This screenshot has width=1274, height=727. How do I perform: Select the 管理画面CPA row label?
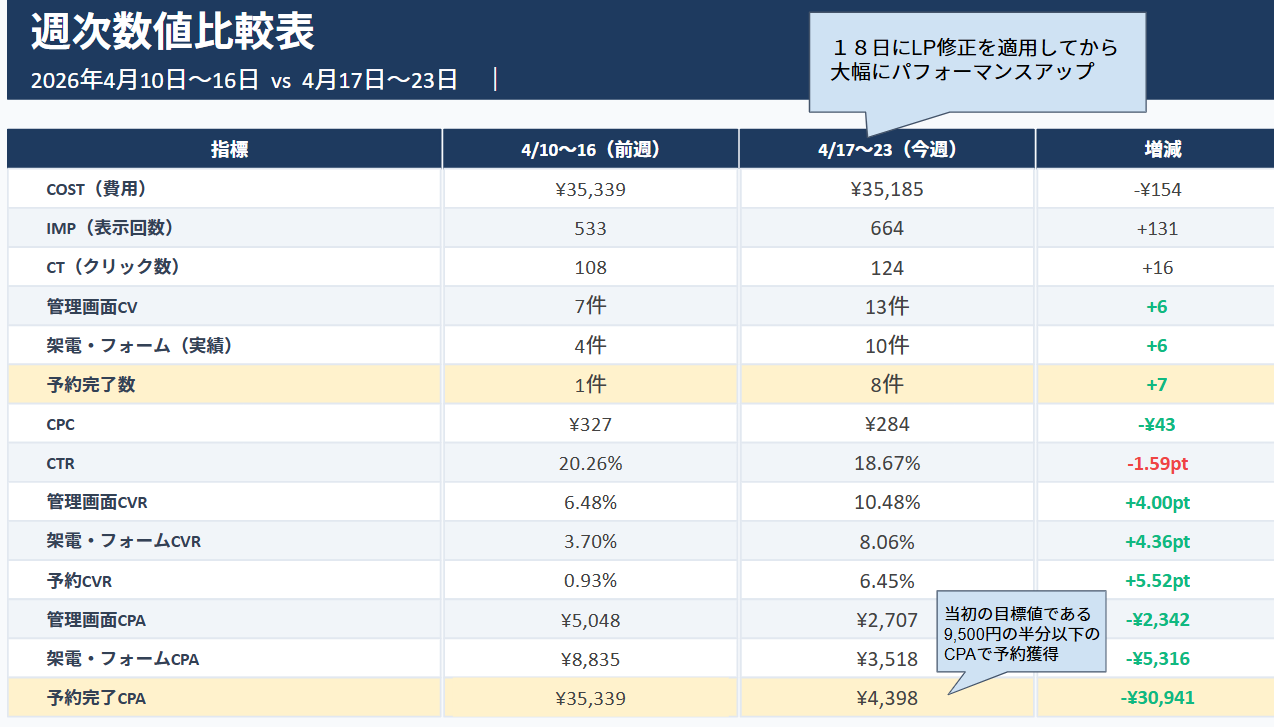pos(96,620)
